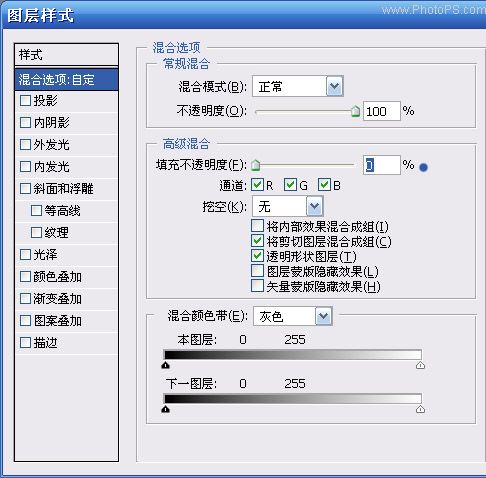Open the 混合颜色带 dropdown showing 灰色
The width and height of the screenshot is (486, 478).
[x=293, y=316]
